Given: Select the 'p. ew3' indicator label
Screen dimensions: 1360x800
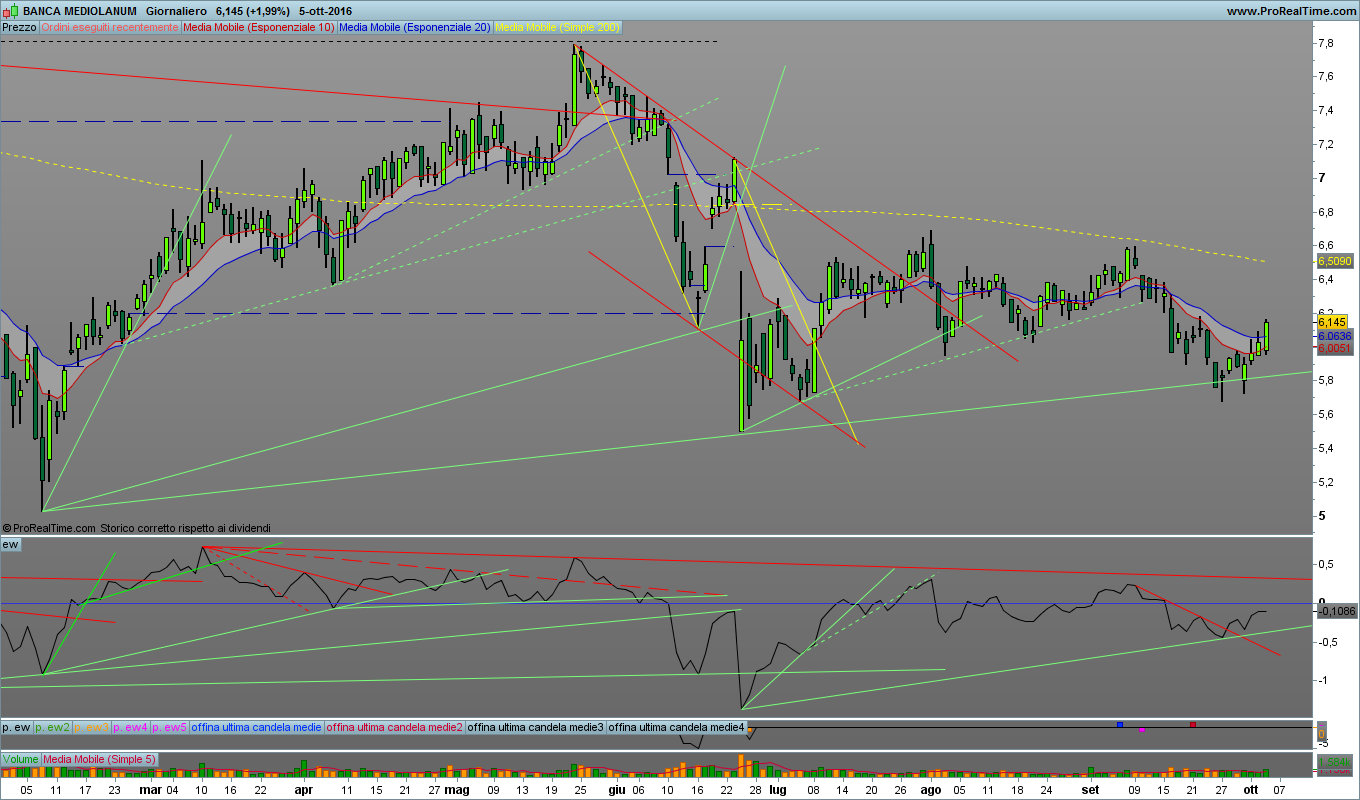Looking at the screenshot, I should click(x=93, y=727).
